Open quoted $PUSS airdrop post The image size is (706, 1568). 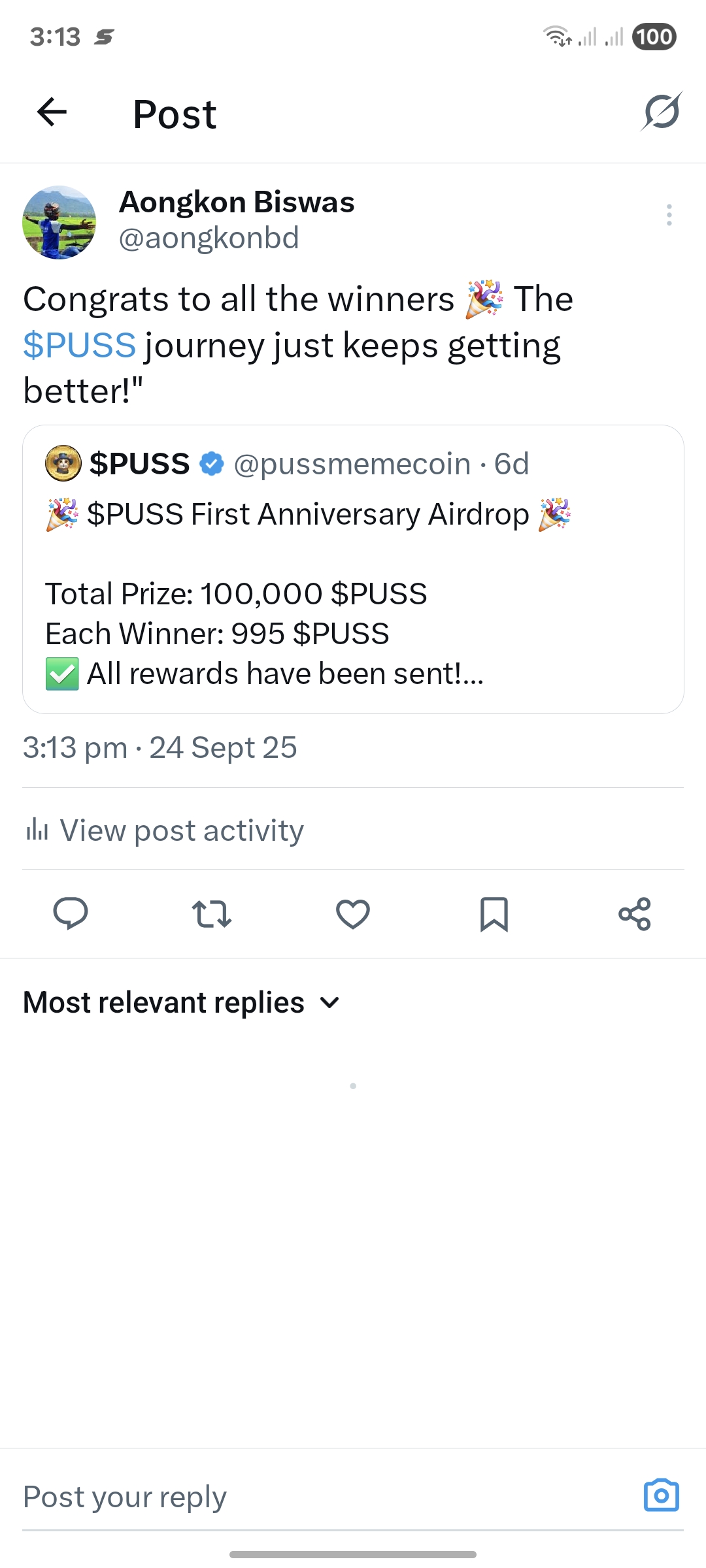[353, 595]
